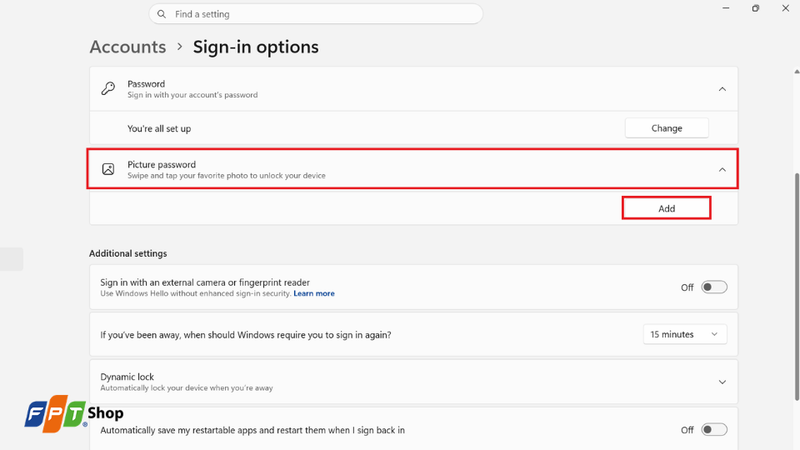The width and height of the screenshot is (800, 450).
Task: Open the 15 minutes sign-in dropdown
Action: [685, 335]
